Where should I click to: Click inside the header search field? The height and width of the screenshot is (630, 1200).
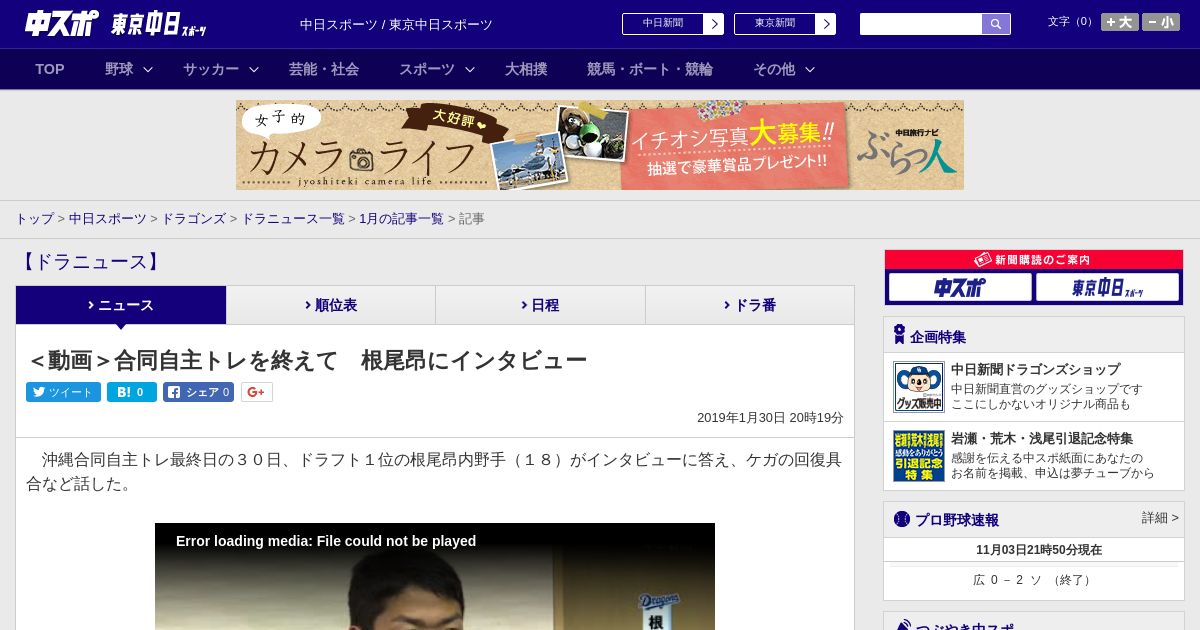click(921, 24)
